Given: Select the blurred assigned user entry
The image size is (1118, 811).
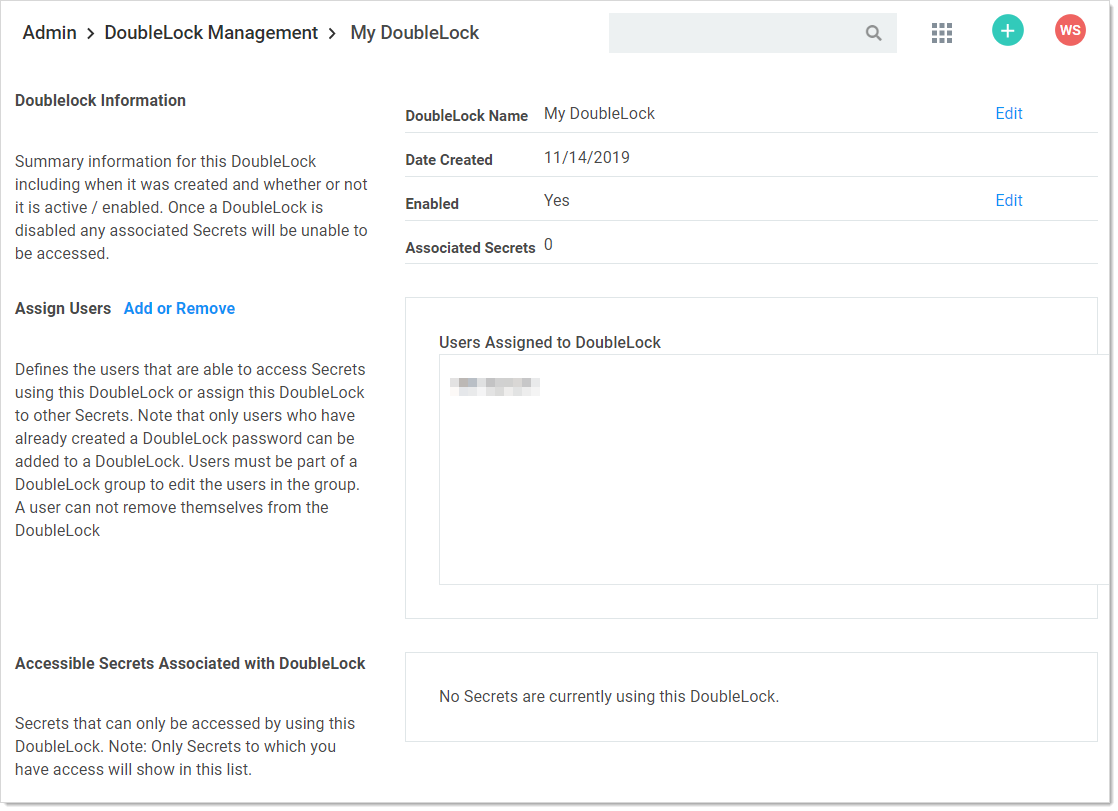Looking at the screenshot, I should (495, 387).
